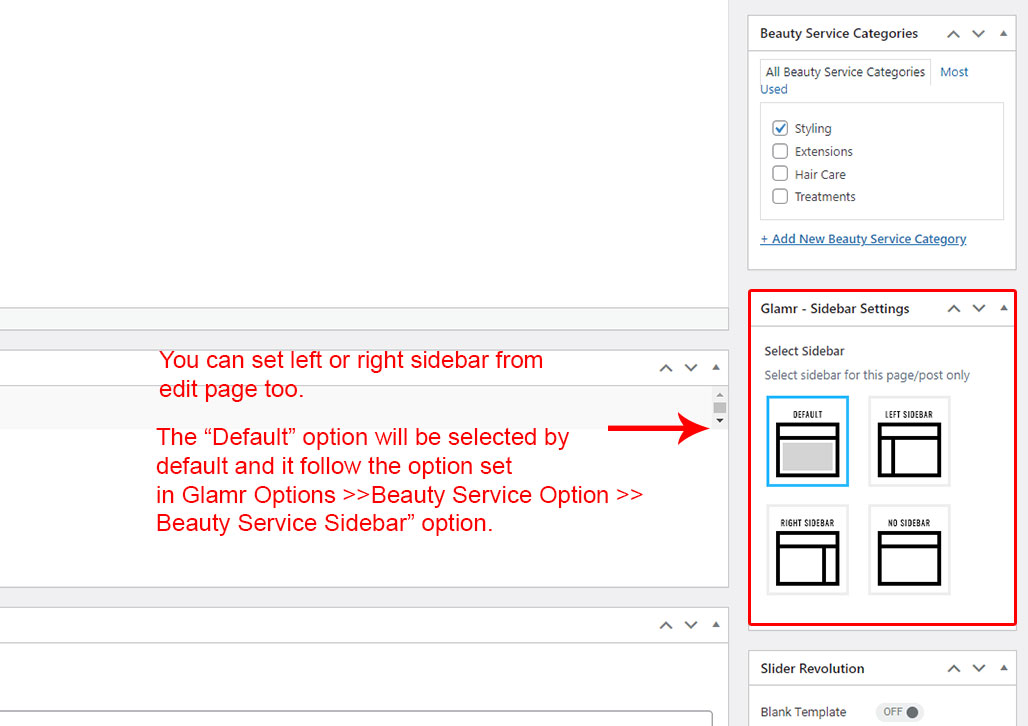The image size is (1028, 726).
Task: Click the Beauty Service Categories panel title
Action: click(x=839, y=33)
